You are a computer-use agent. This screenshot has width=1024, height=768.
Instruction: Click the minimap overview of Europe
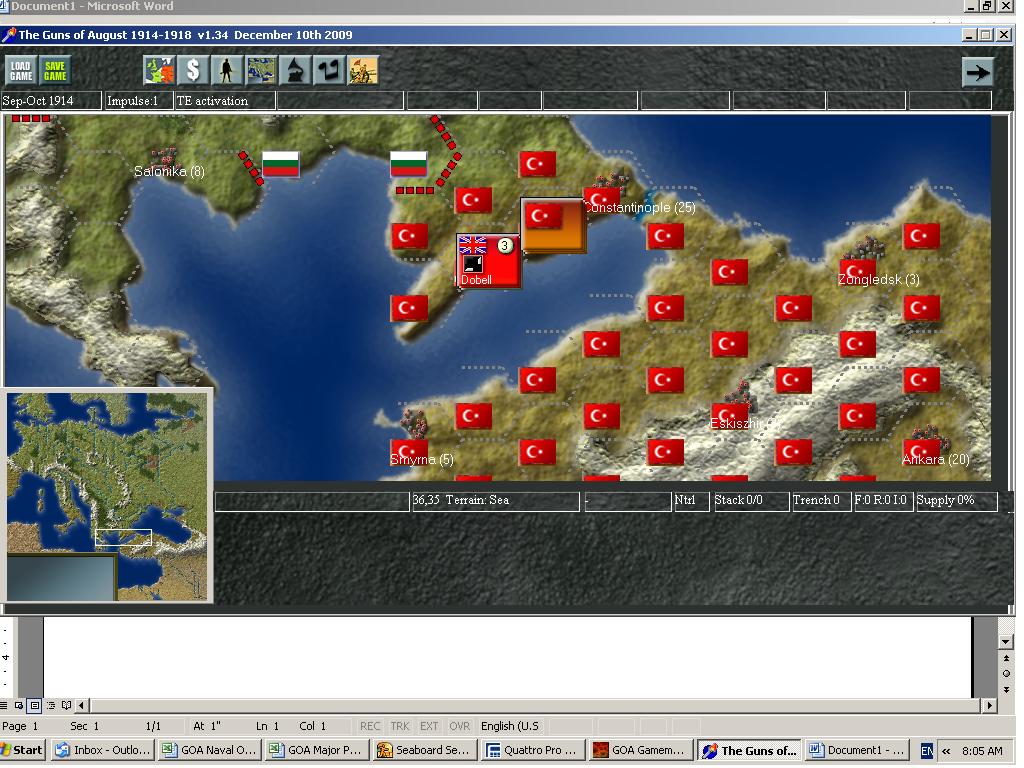click(x=107, y=496)
